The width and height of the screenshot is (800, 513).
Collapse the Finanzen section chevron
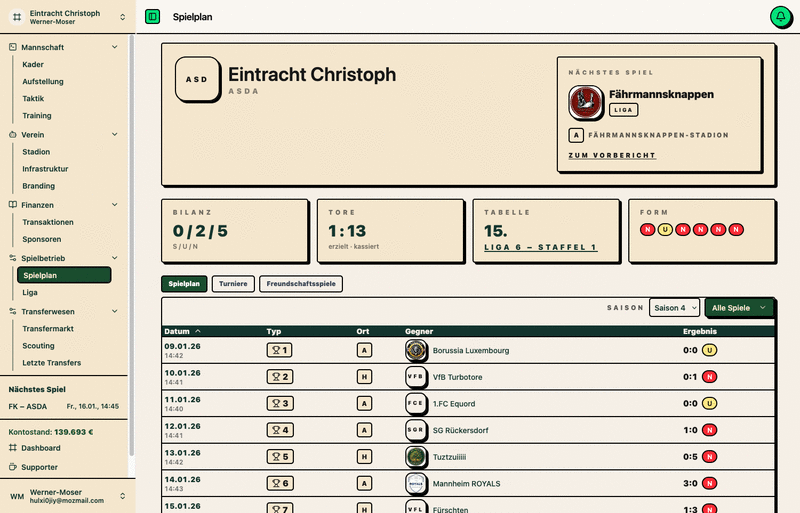pyautogui.click(x=114, y=205)
